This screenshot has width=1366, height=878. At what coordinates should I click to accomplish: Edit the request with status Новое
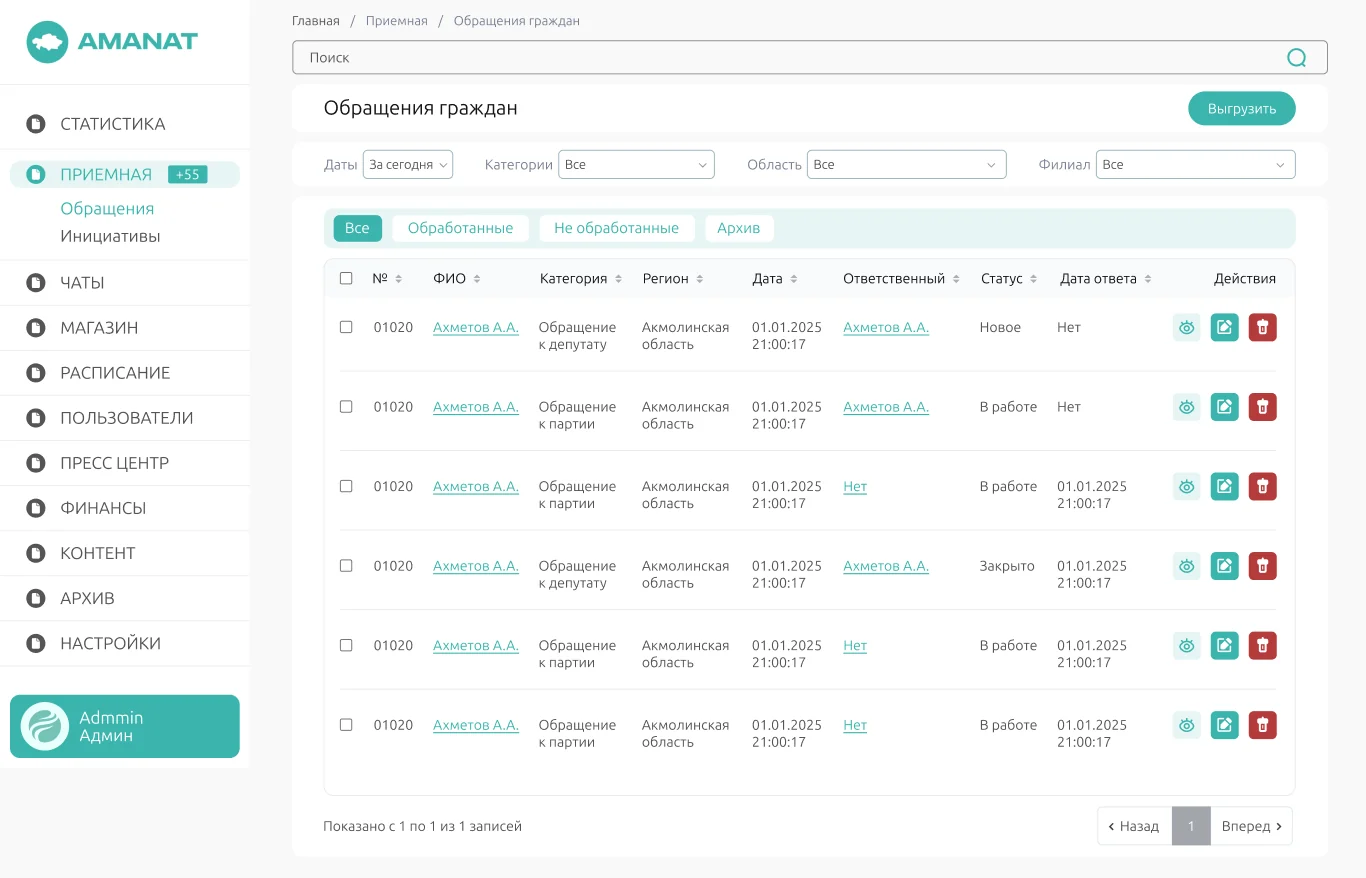(x=1225, y=327)
